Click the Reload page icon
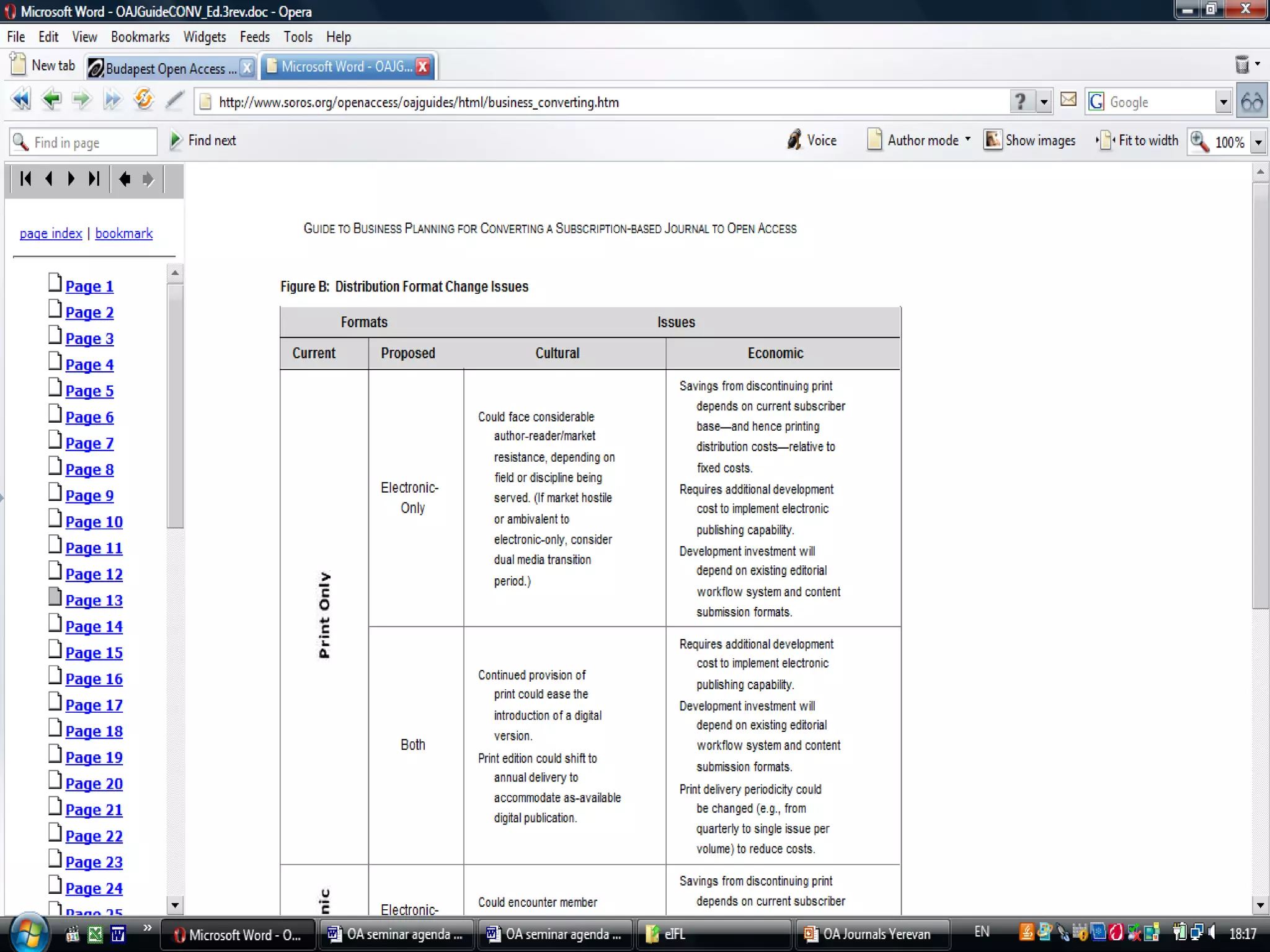 143,99
